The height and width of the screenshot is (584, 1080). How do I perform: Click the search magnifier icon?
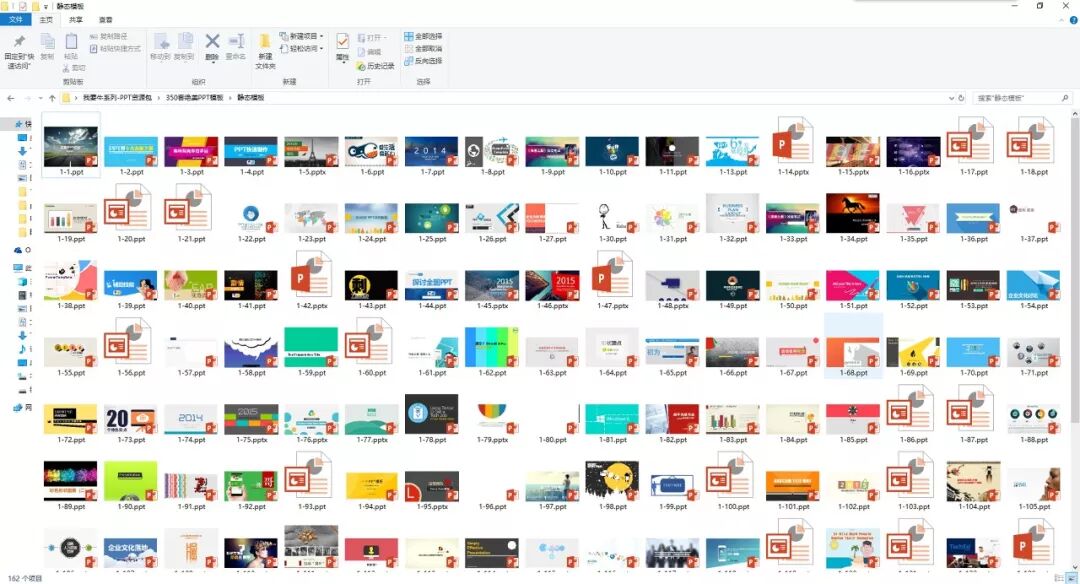coord(1065,98)
